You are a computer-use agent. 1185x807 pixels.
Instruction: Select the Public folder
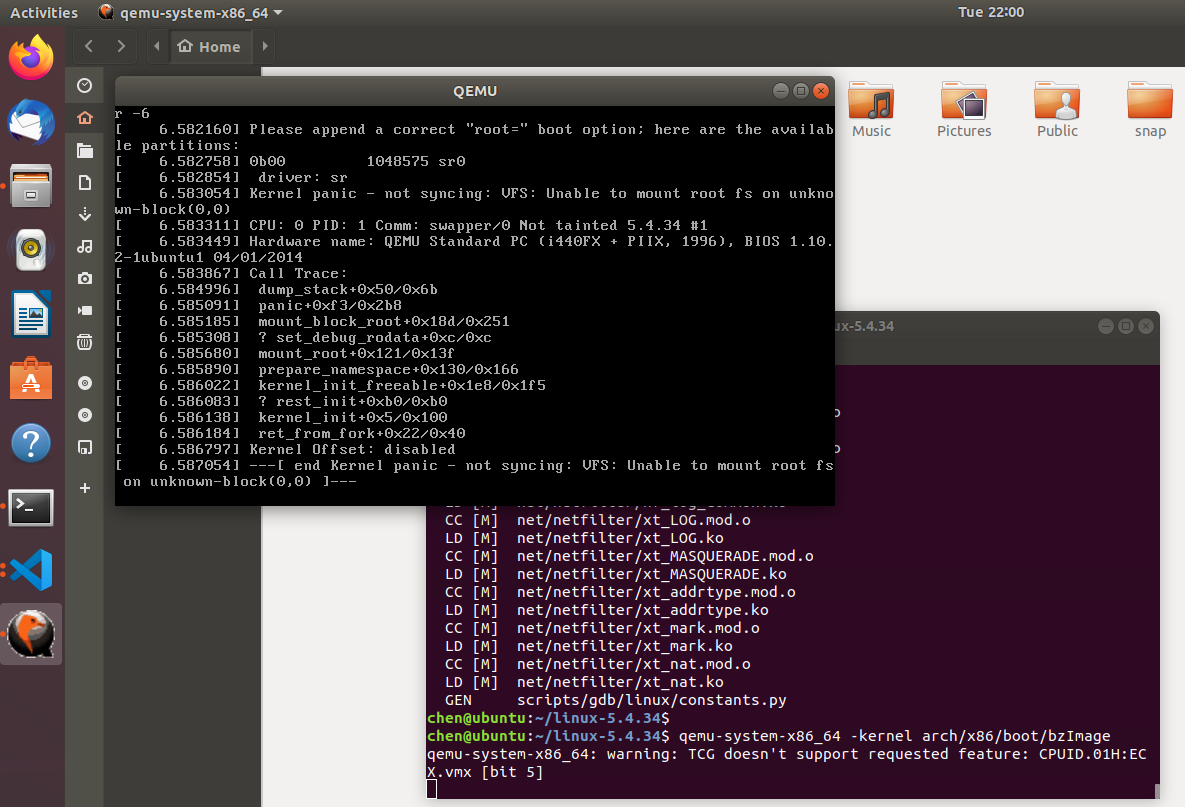(1057, 110)
